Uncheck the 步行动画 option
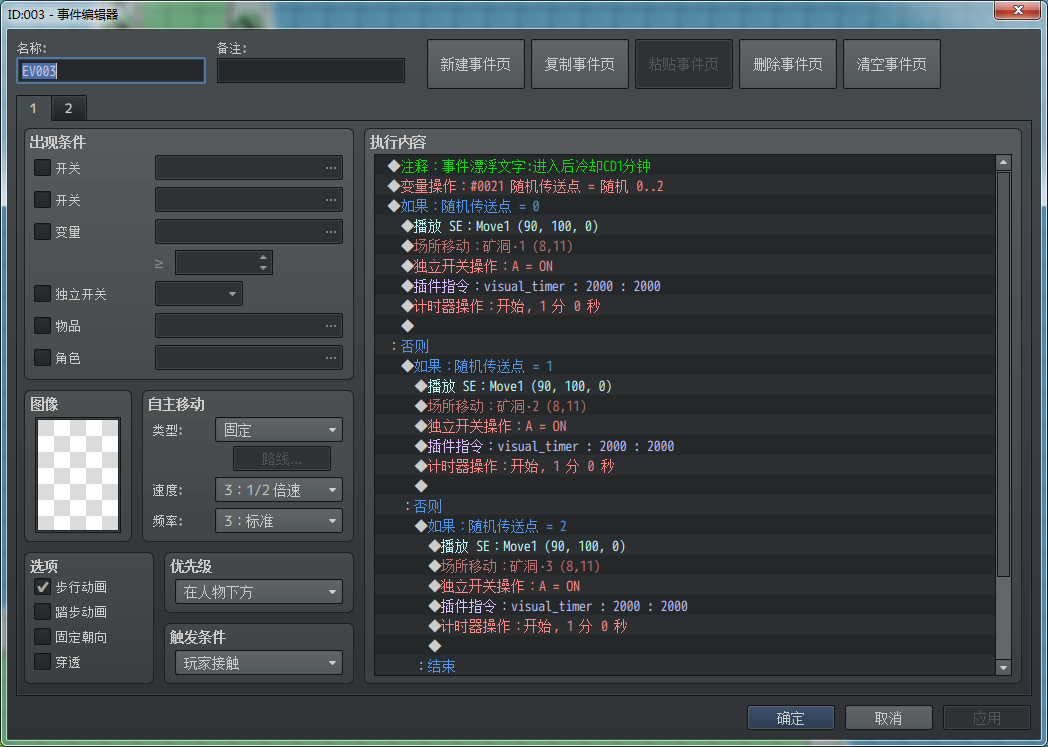Image resolution: width=1048 pixels, height=747 pixels. coord(43,587)
